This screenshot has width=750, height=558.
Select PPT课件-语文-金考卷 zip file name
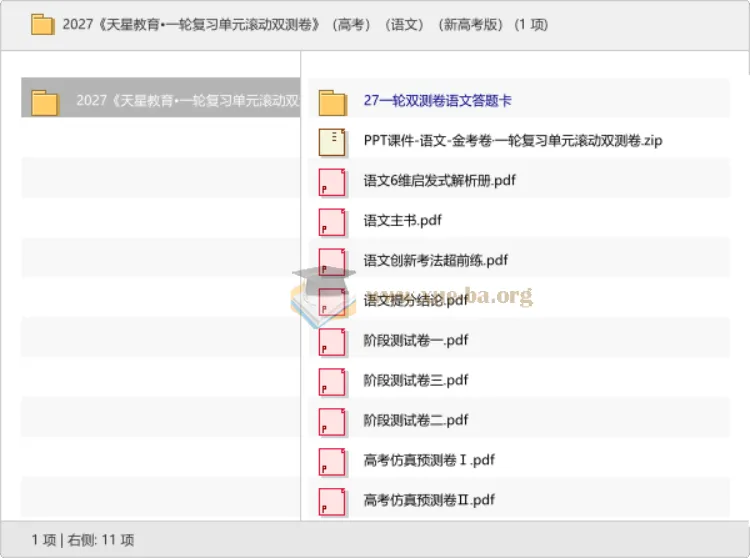[x=513, y=140]
